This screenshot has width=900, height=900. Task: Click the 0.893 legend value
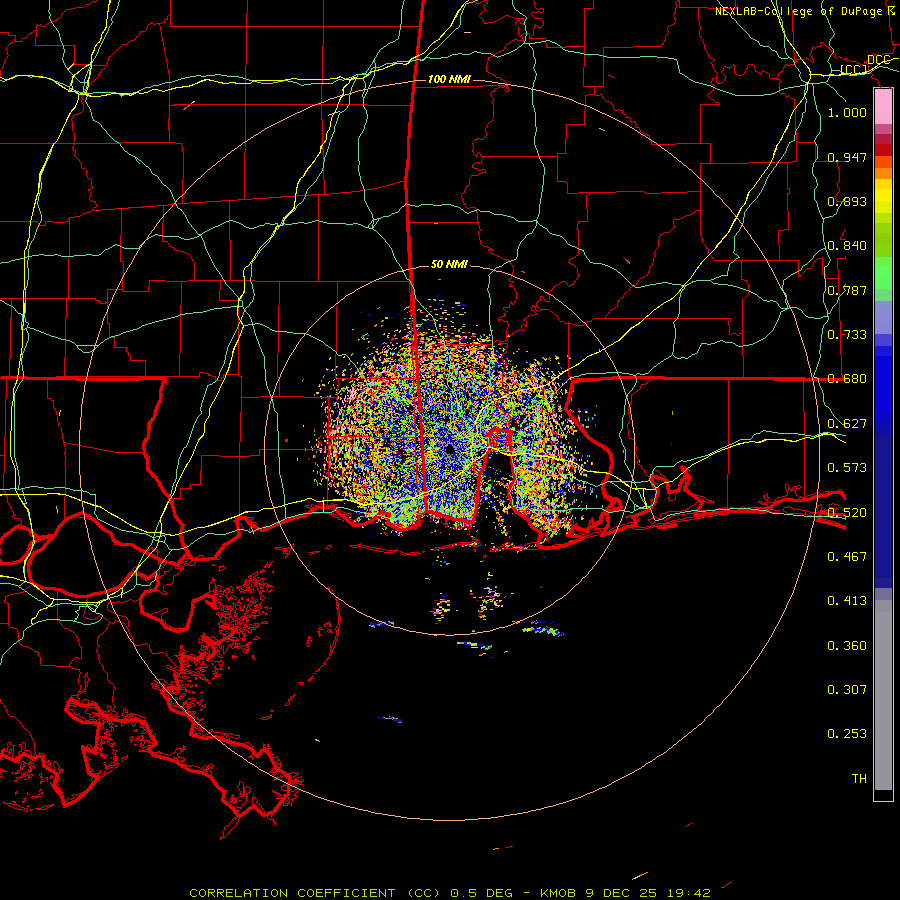click(x=847, y=201)
